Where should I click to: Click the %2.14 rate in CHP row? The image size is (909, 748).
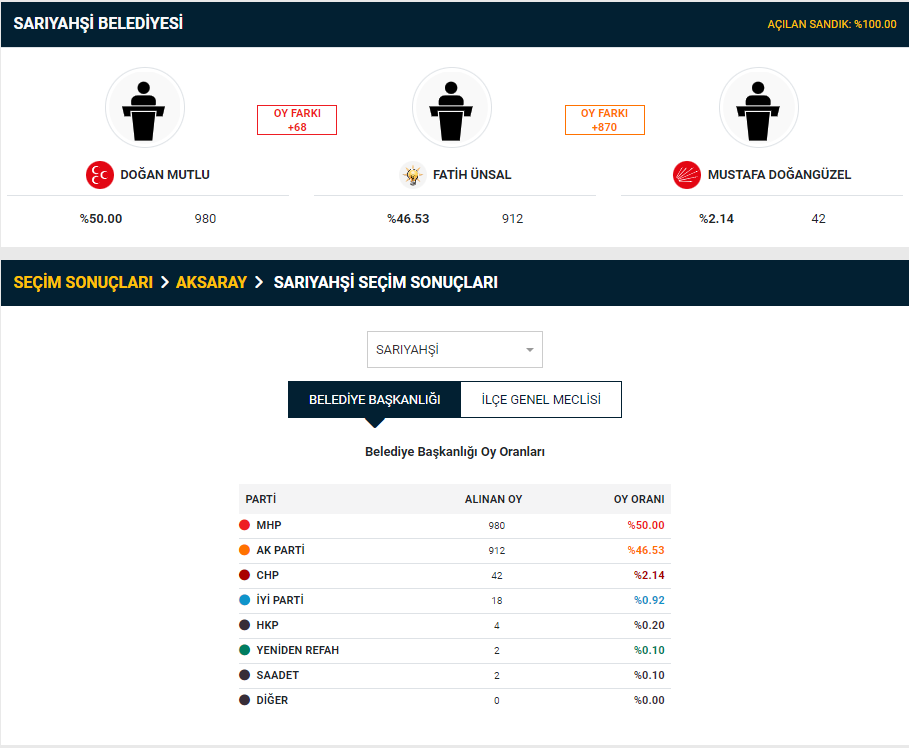pyautogui.click(x=649, y=575)
